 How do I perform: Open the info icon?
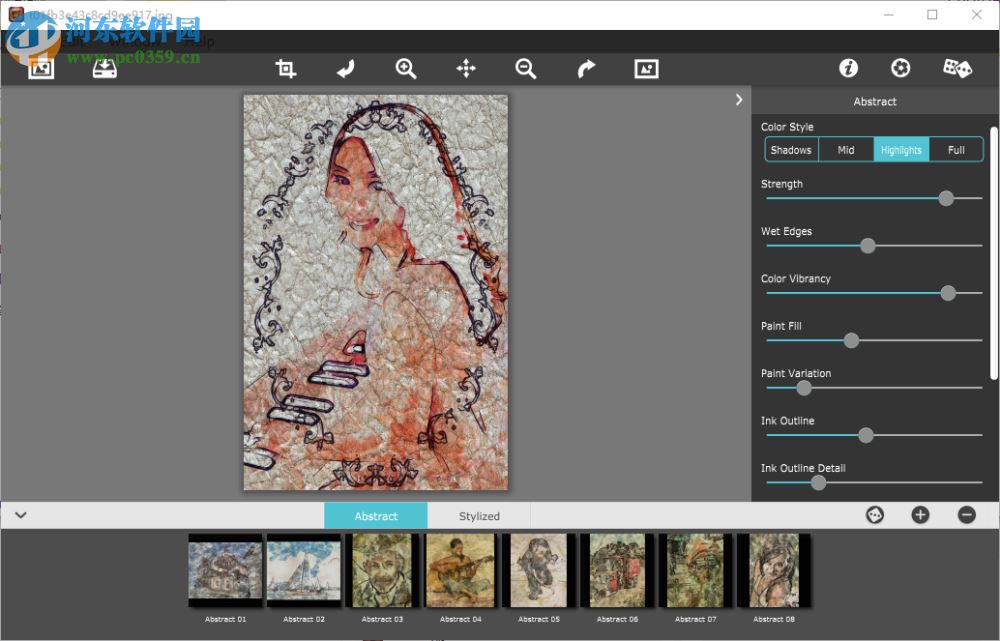pyautogui.click(x=848, y=68)
